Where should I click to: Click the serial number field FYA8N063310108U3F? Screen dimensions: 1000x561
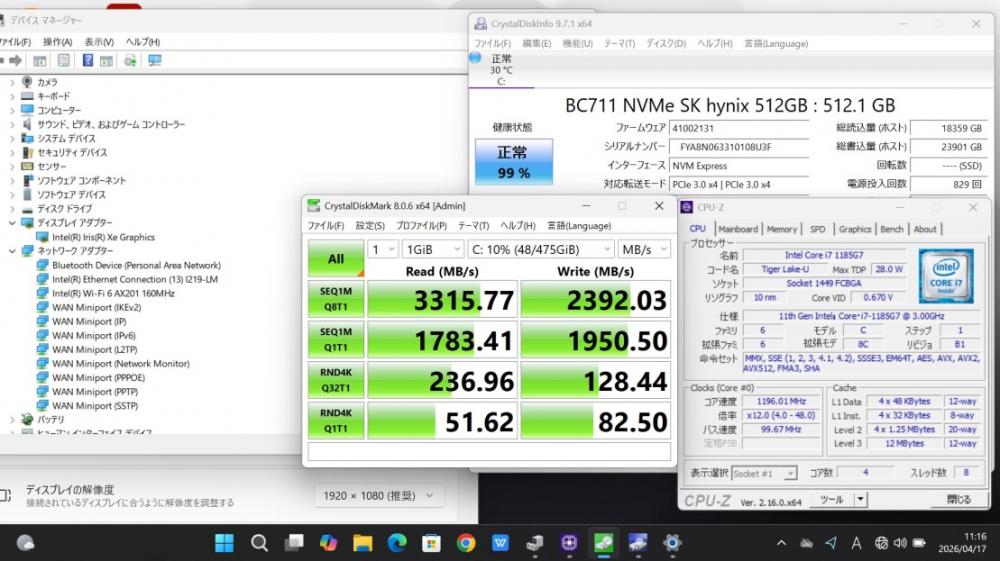point(739,147)
